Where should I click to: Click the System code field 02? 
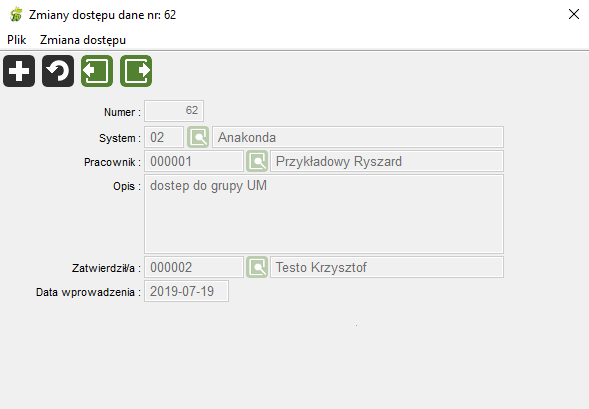(x=164, y=137)
